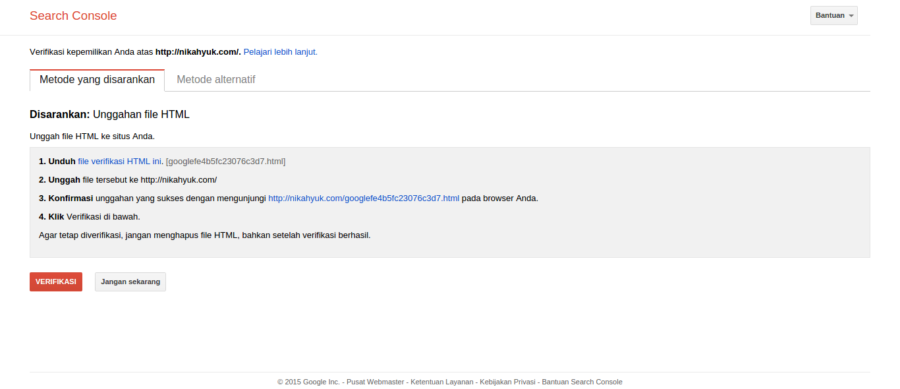Open Ketentuan Layanan footer link
The width and height of the screenshot is (900, 389).
(x=442, y=382)
